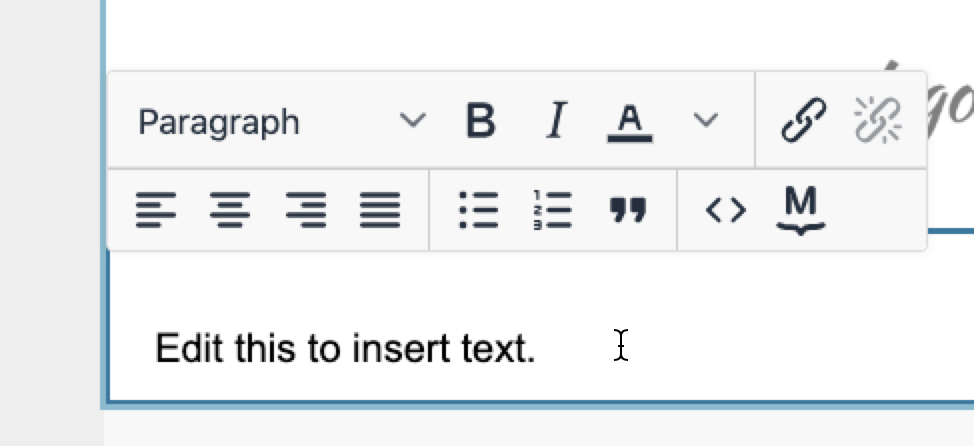Align text to the left

(156, 210)
